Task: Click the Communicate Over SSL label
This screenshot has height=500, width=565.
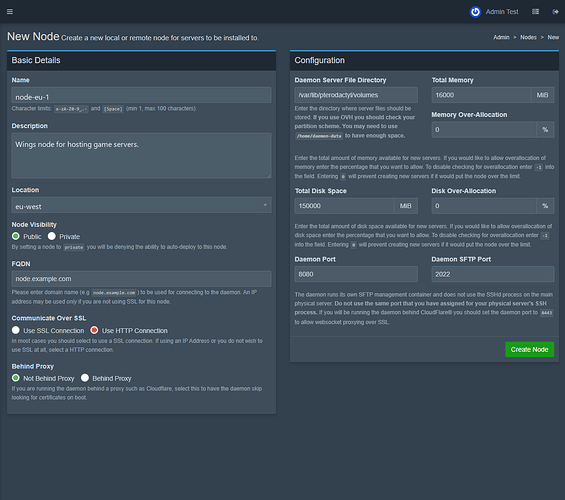Action: (x=49, y=318)
